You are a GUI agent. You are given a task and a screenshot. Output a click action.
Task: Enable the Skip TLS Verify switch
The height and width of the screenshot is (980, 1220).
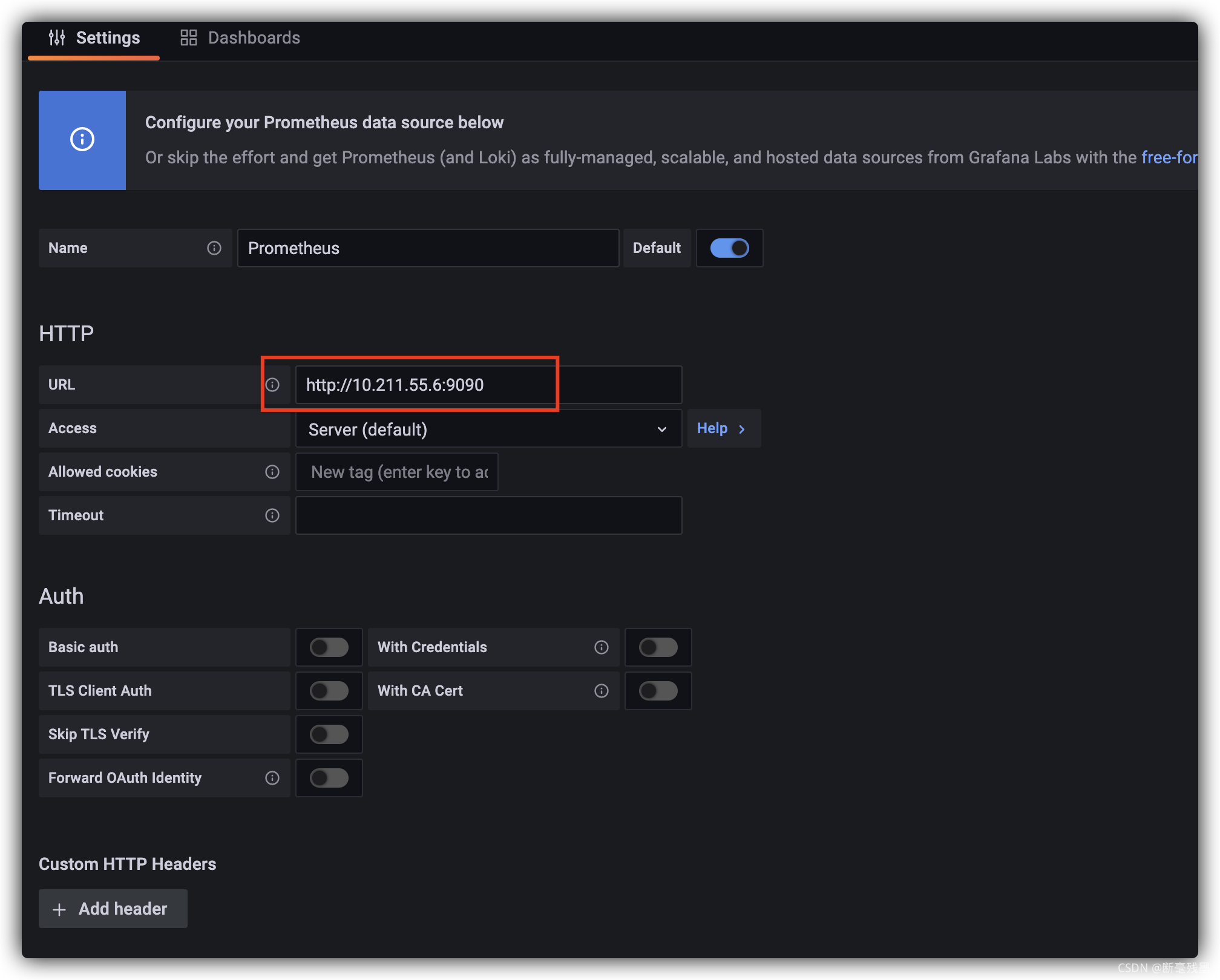pyautogui.click(x=329, y=734)
